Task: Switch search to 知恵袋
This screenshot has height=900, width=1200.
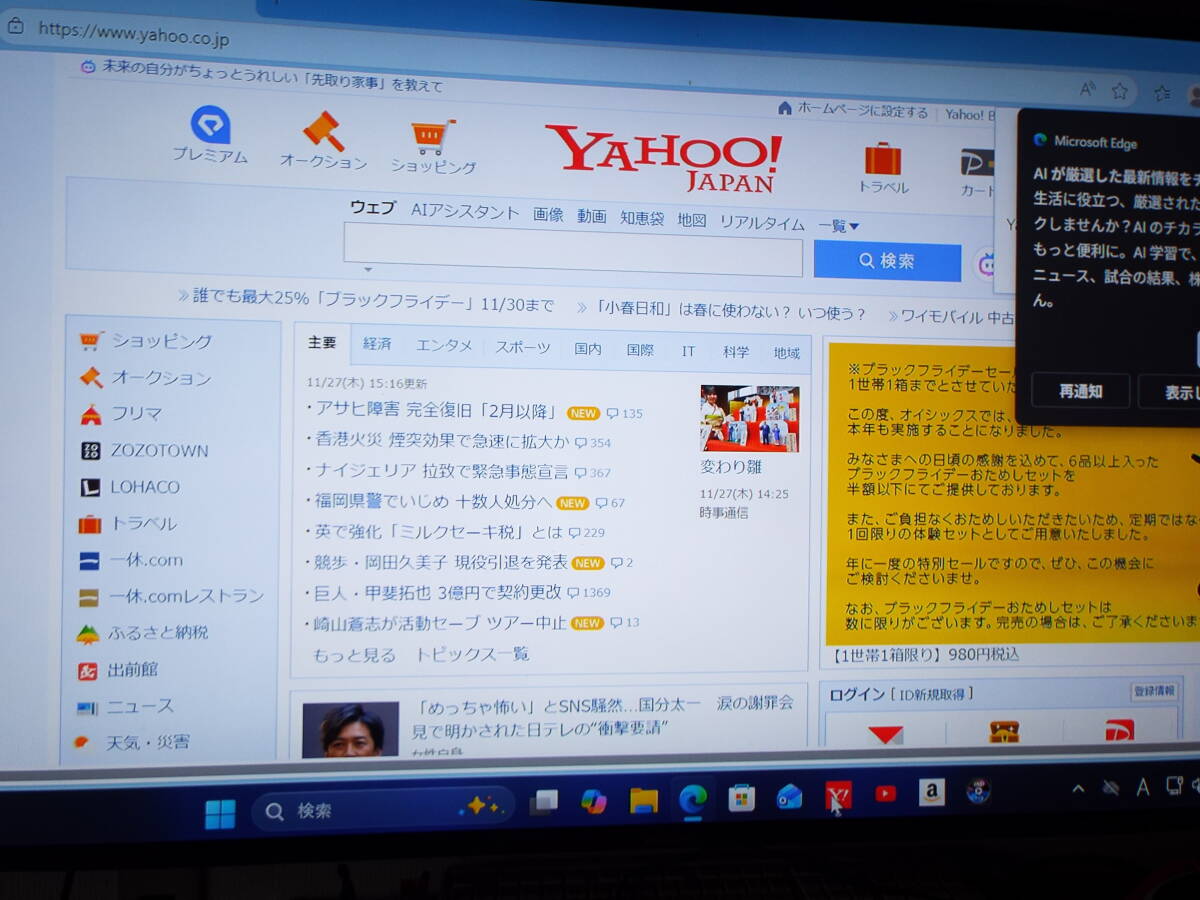Action: click(642, 218)
